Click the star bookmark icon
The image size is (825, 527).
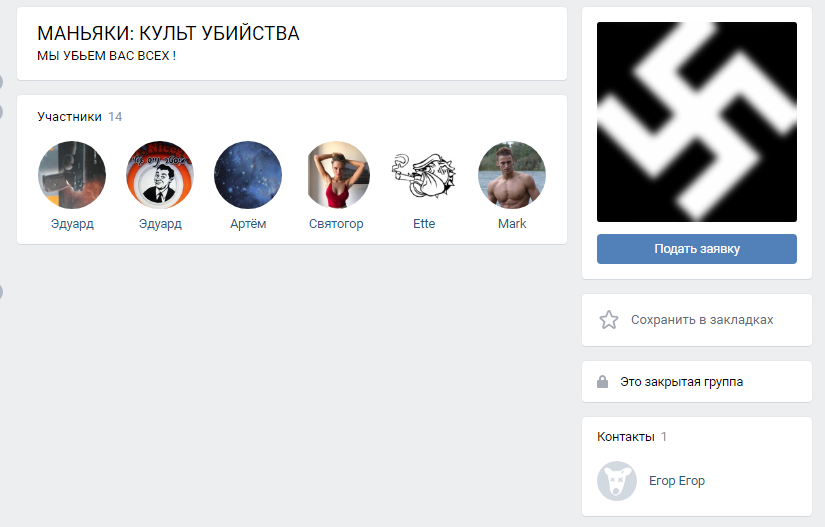[609, 320]
